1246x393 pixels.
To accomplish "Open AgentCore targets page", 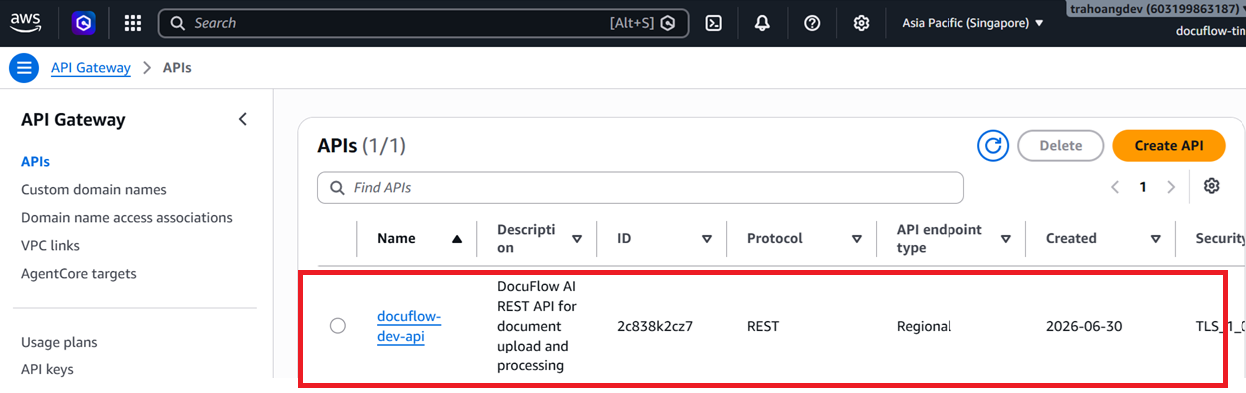I will pyautogui.click(x=79, y=274).
